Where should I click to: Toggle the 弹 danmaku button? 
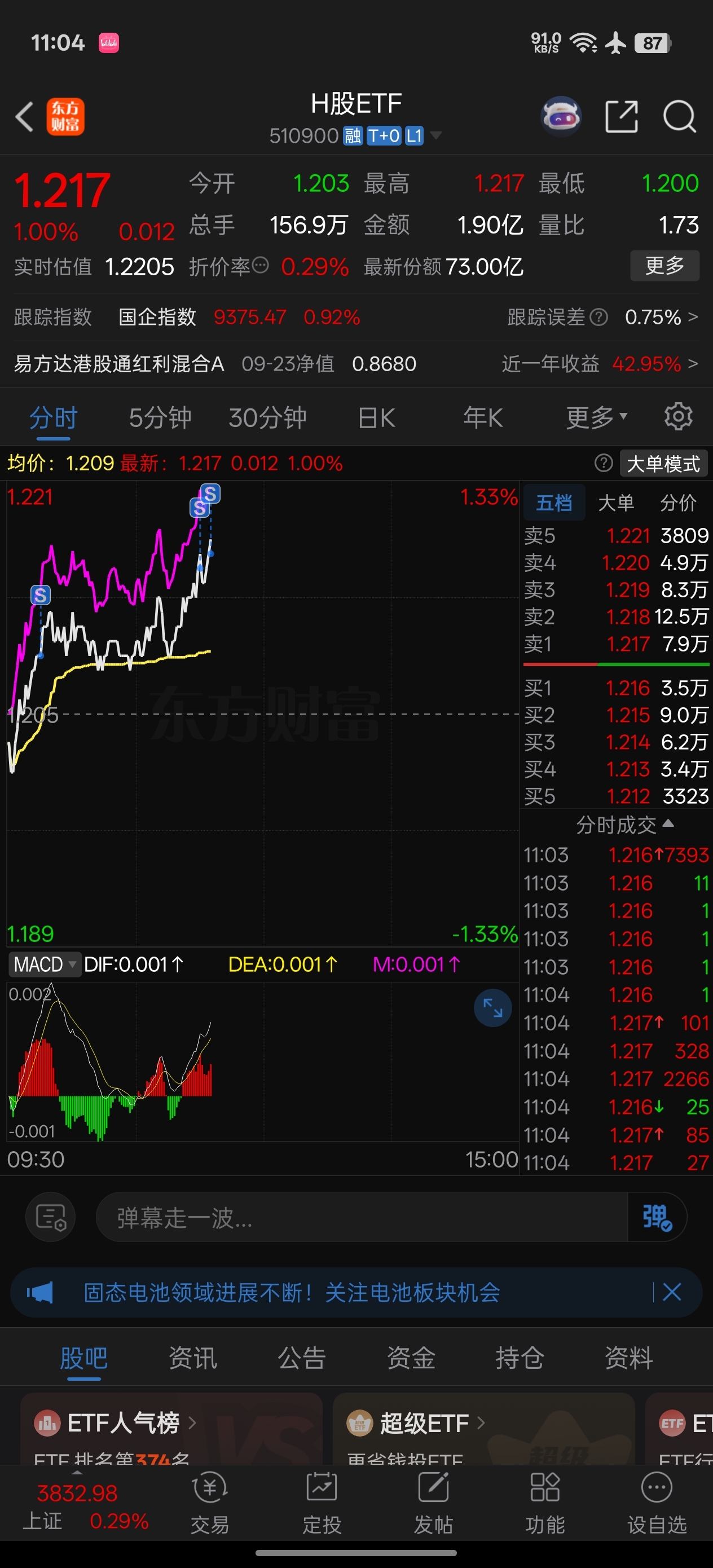point(657,1217)
